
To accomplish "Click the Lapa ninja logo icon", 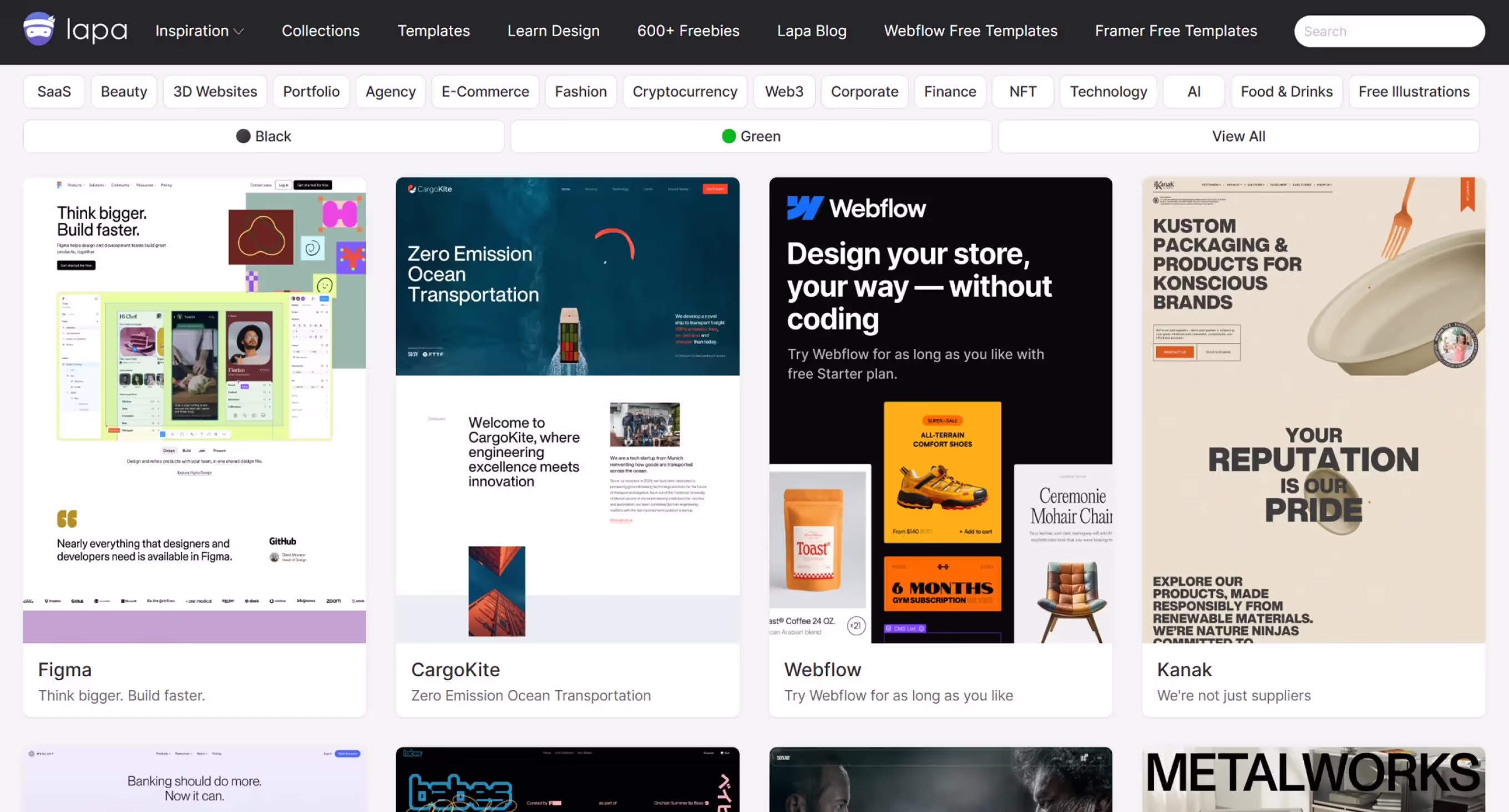I will click(39, 29).
